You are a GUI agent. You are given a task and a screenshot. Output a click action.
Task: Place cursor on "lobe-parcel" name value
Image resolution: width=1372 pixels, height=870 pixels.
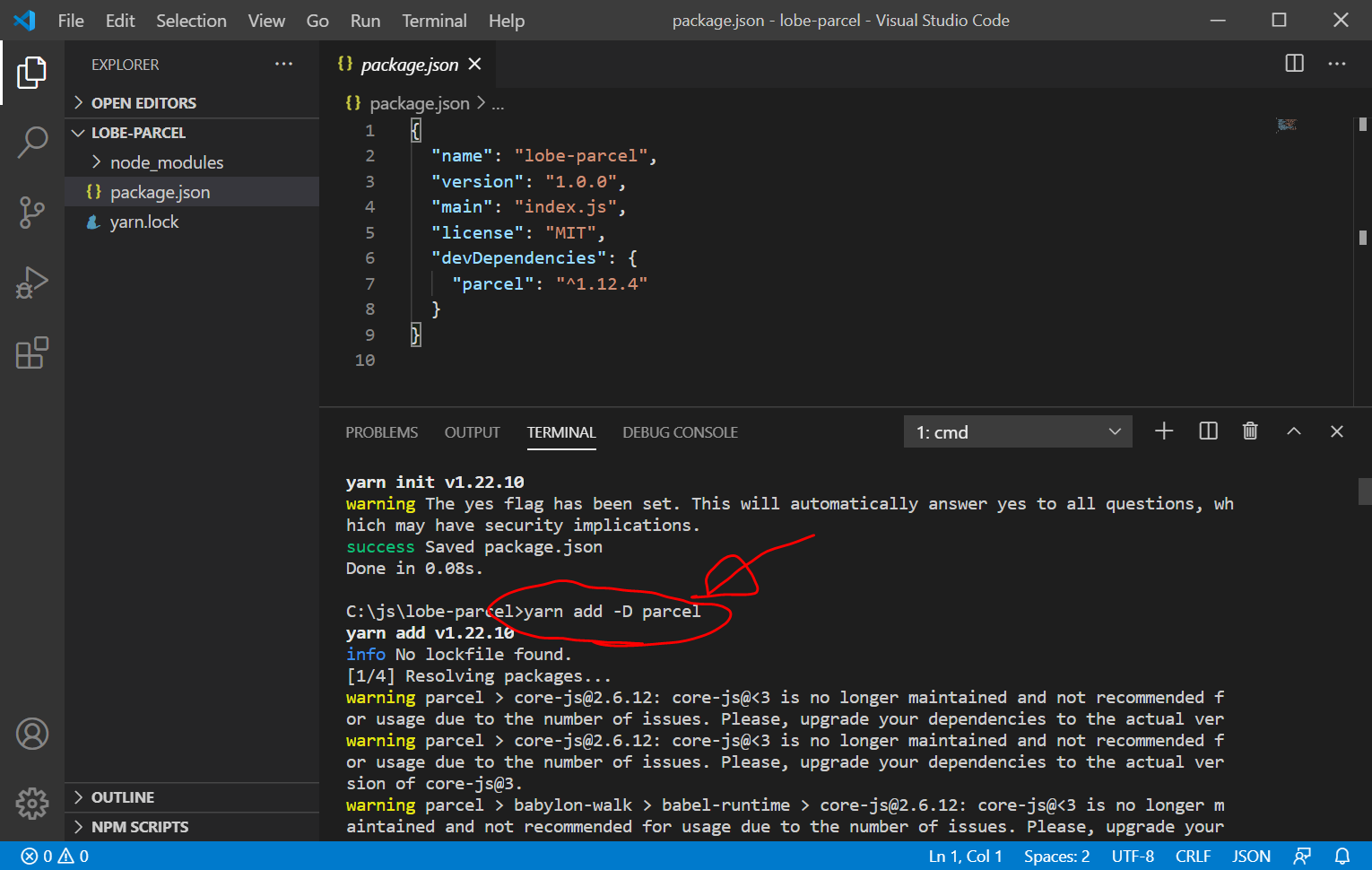pos(581,156)
